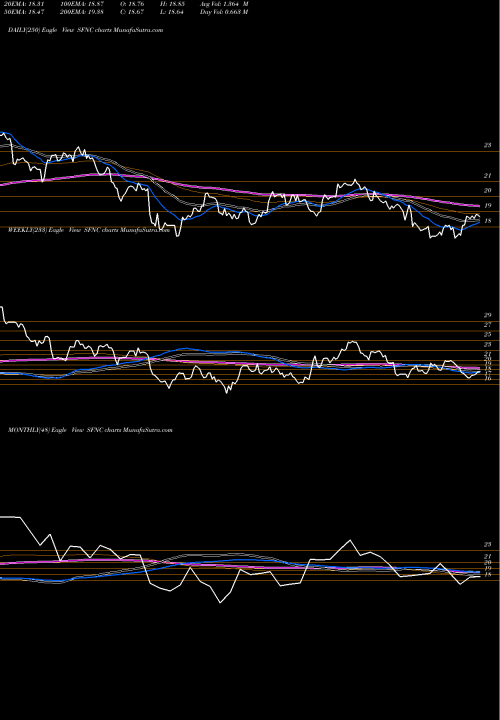Select the high price 'H:' reading

[172, 4]
